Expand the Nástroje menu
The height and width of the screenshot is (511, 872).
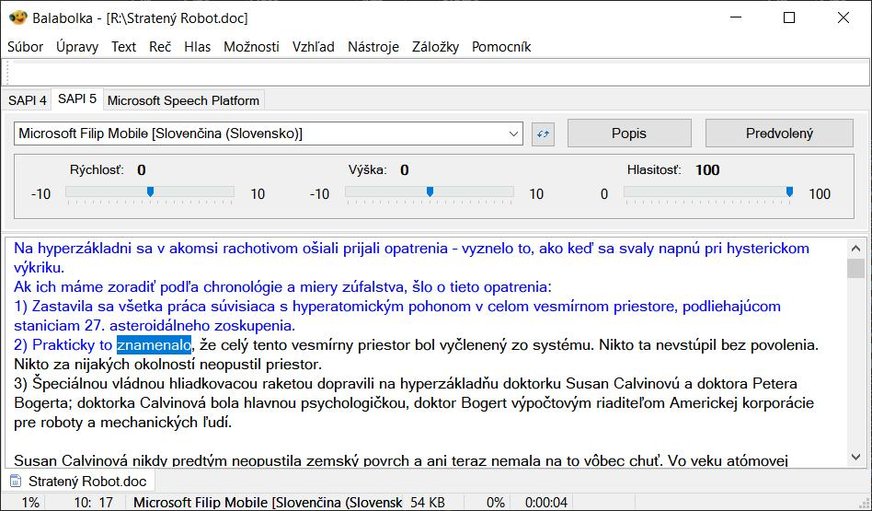coord(373,46)
